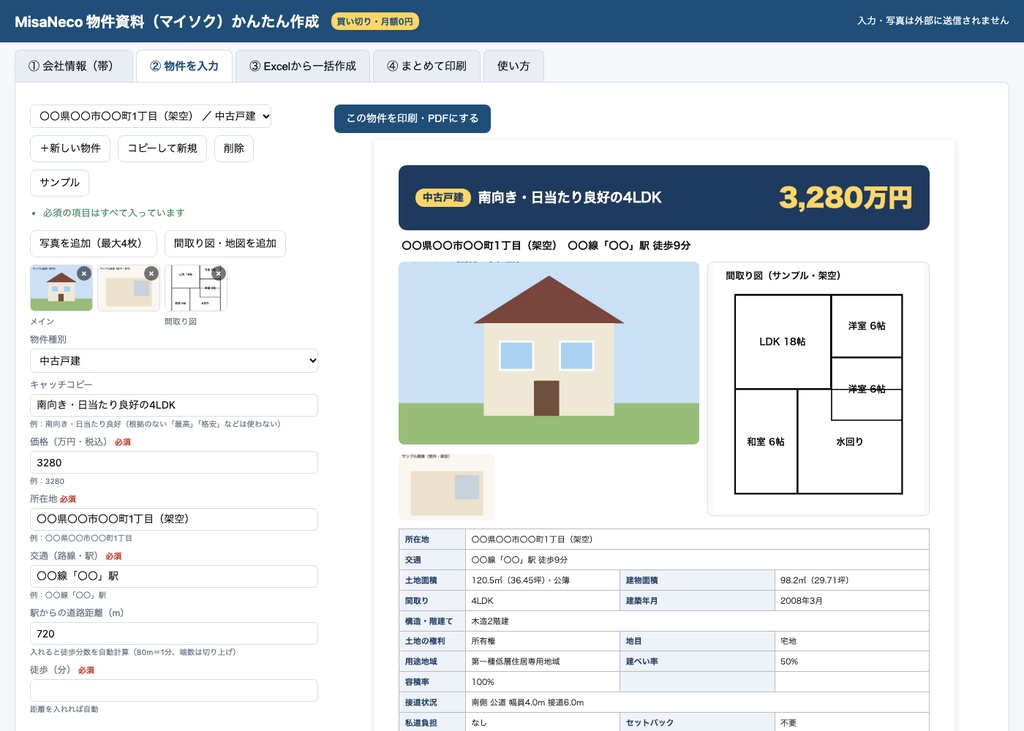Click 必須の項目はすべて入っています message

(114, 213)
